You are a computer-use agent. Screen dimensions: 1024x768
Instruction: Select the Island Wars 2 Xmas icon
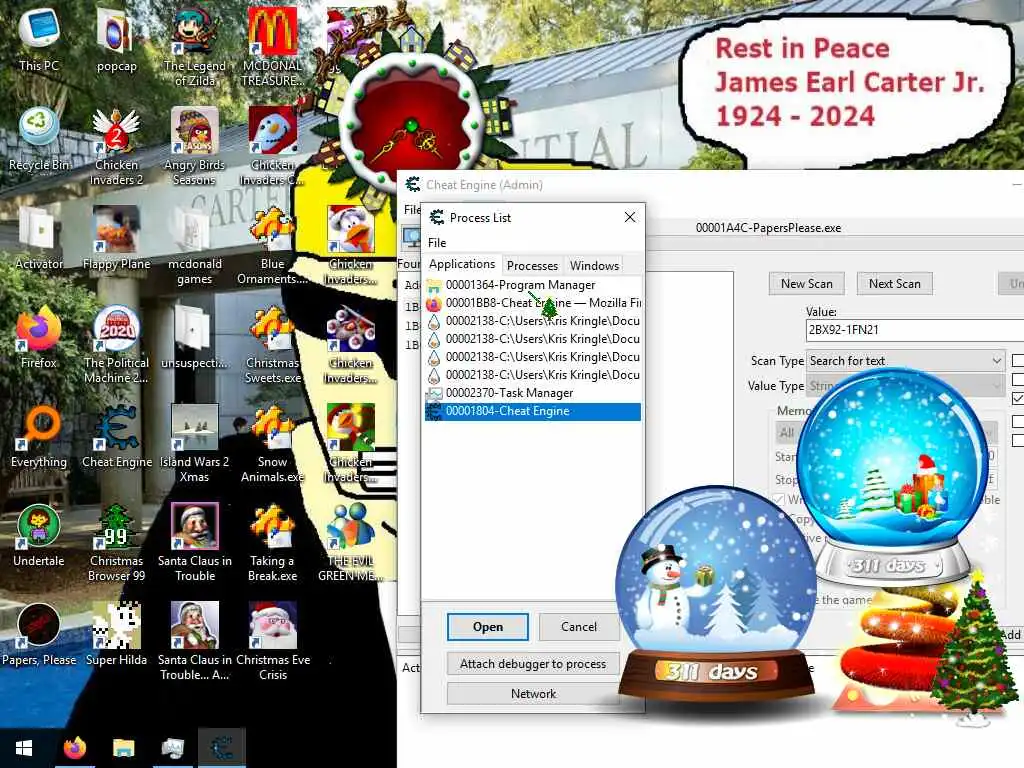(x=195, y=444)
